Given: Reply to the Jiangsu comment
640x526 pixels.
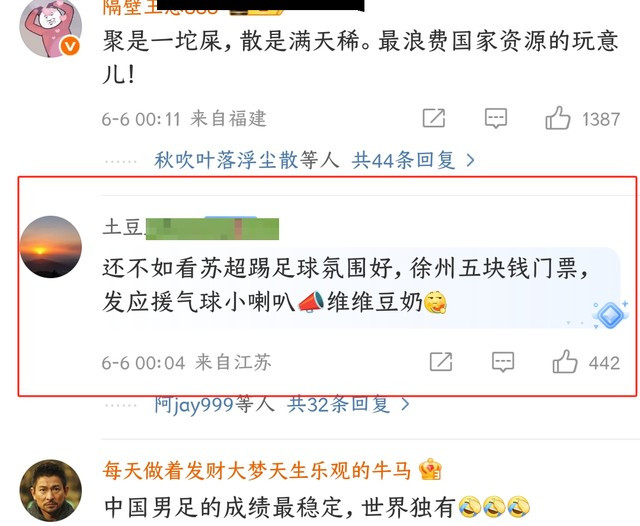Looking at the screenshot, I should pyautogui.click(x=502, y=362).
